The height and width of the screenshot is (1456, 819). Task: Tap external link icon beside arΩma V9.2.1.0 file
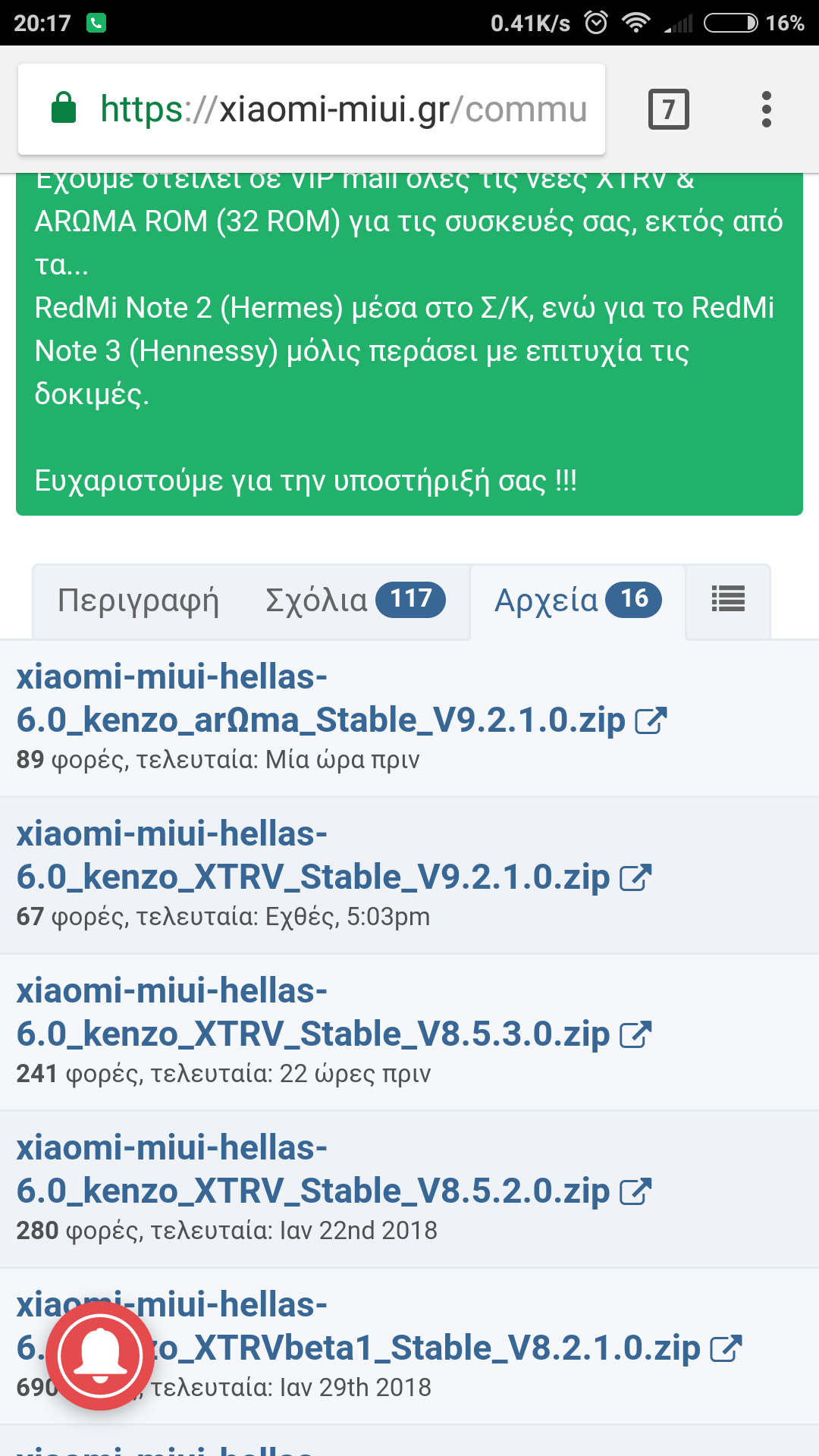click(x=651, y=721)
